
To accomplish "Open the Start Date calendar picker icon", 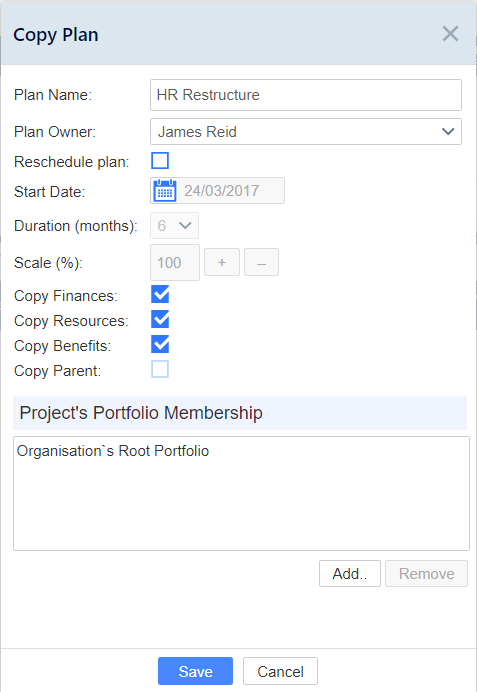I will click(165, 191).
